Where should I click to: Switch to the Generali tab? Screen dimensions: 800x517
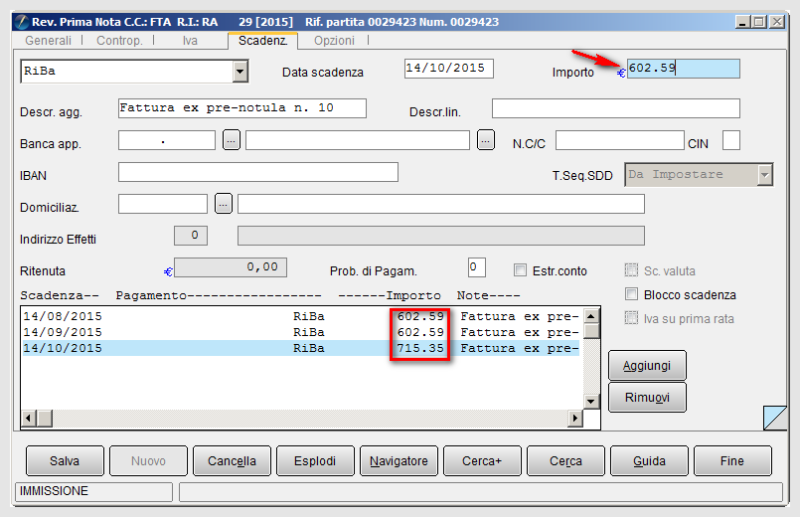[48, 40]
